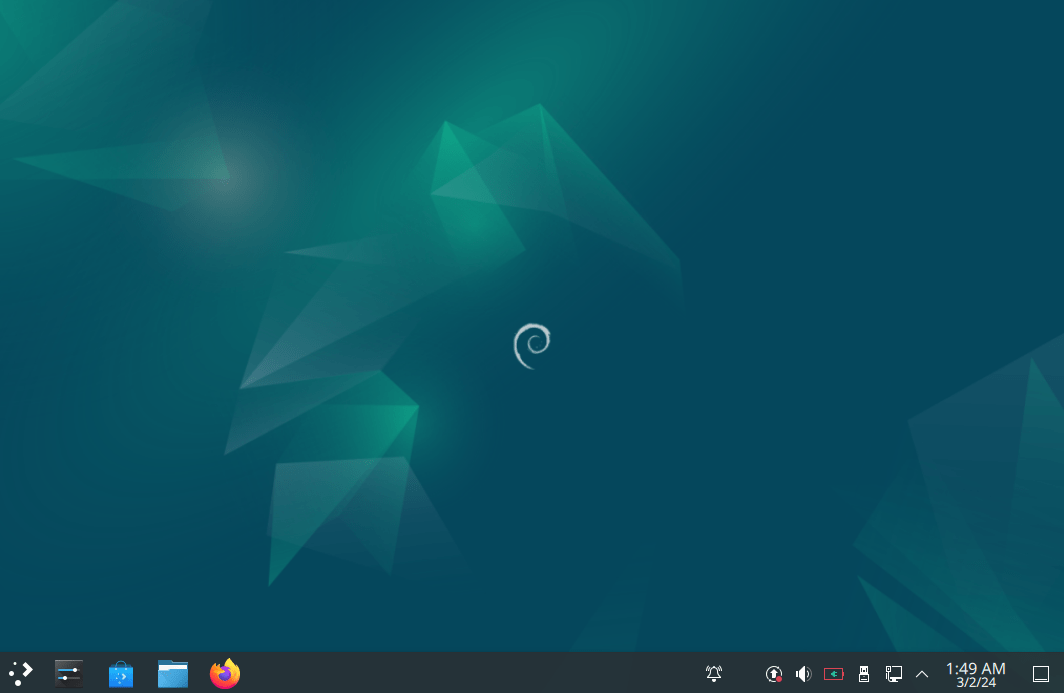1064x693 pixels.
Task: Open the Dolphin file manager
Action: coord(172,672)
